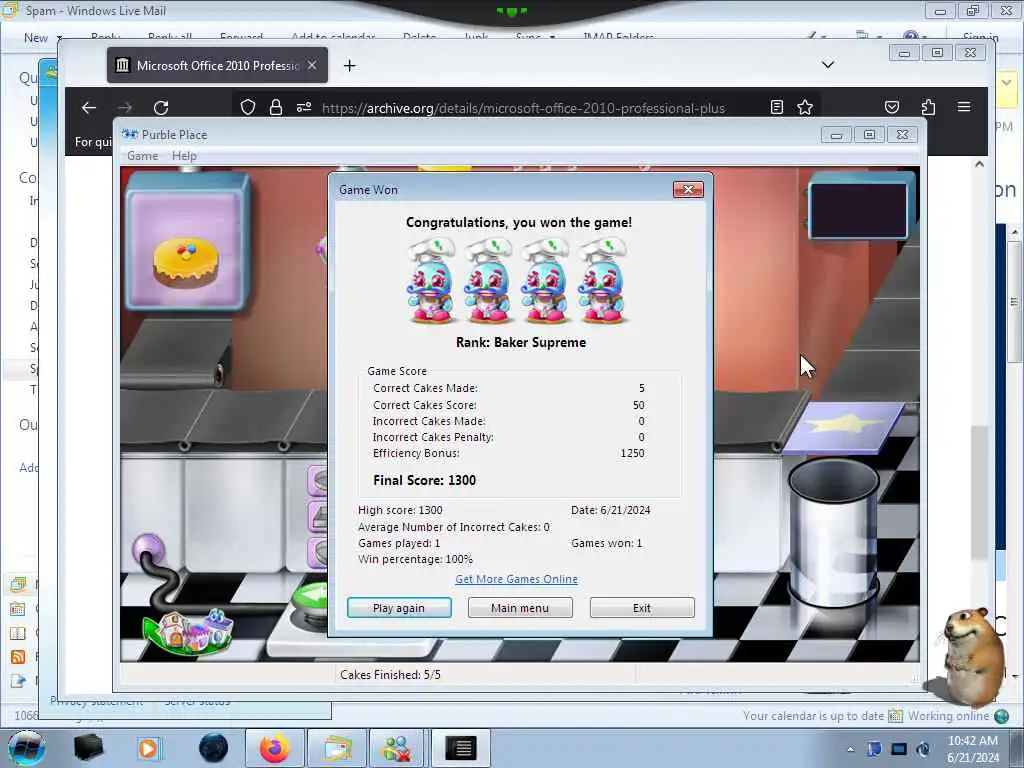Click the Play again button
Image resolution: width=1024 pixels, height=768 pixels.
pyautogui.click(x=399, y=608)
